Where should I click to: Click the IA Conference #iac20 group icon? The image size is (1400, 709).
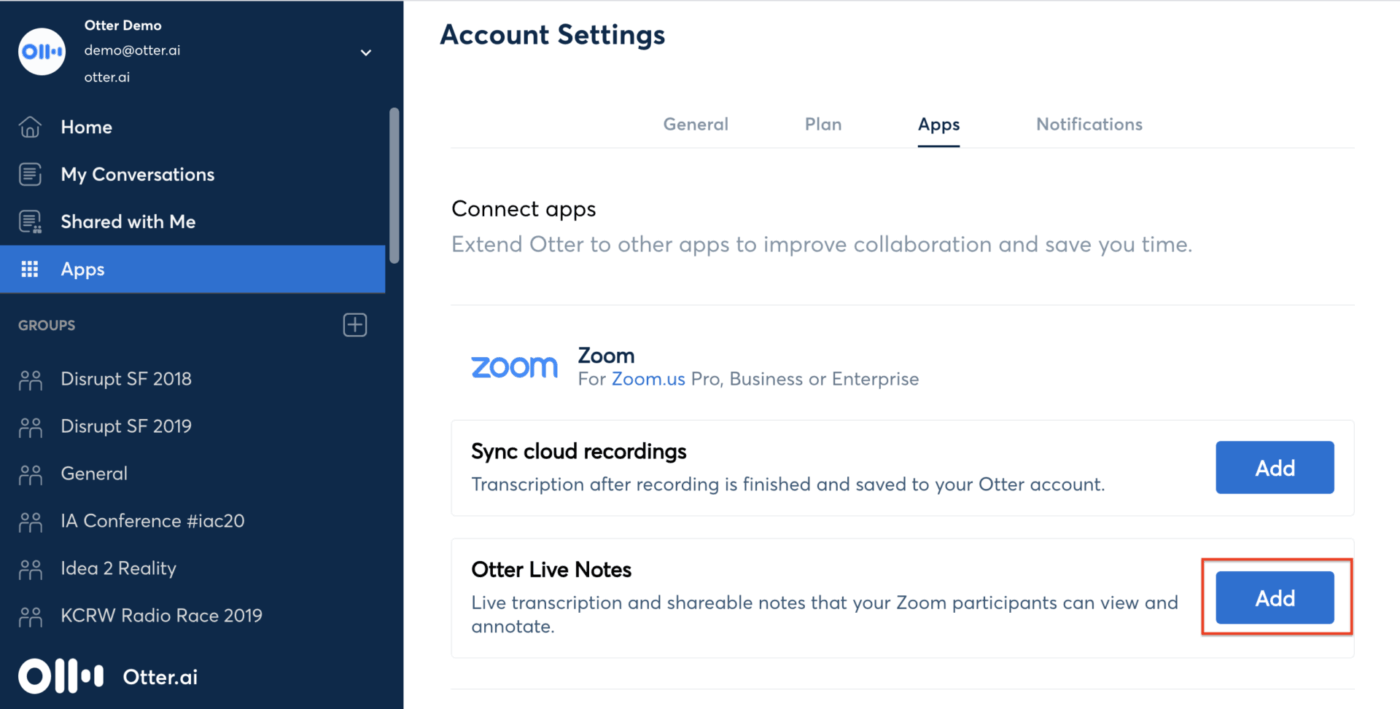29,520
